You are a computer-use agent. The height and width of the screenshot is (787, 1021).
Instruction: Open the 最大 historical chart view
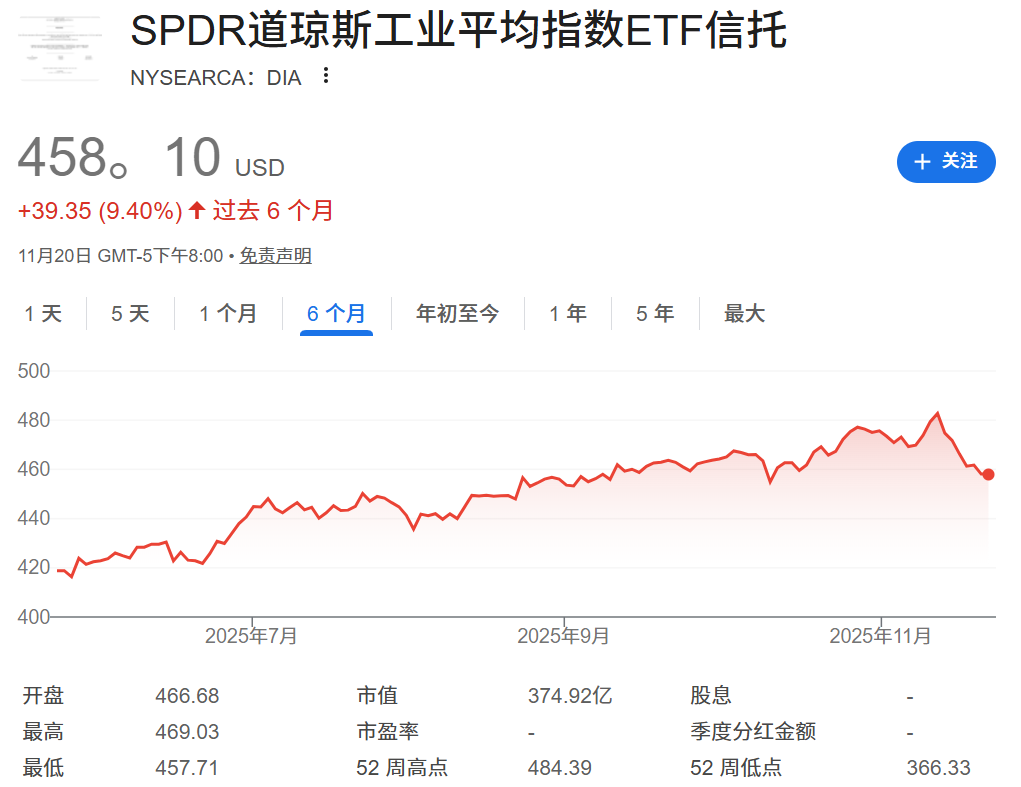pyautogui.click(x=742, y=313)
